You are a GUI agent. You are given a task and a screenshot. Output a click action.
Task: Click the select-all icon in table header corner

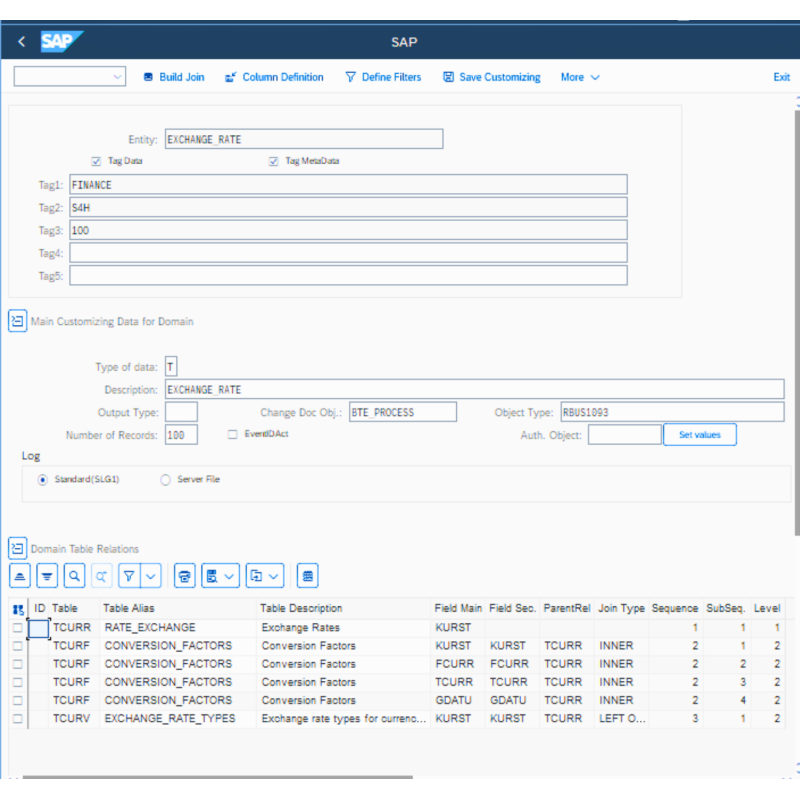19,608
